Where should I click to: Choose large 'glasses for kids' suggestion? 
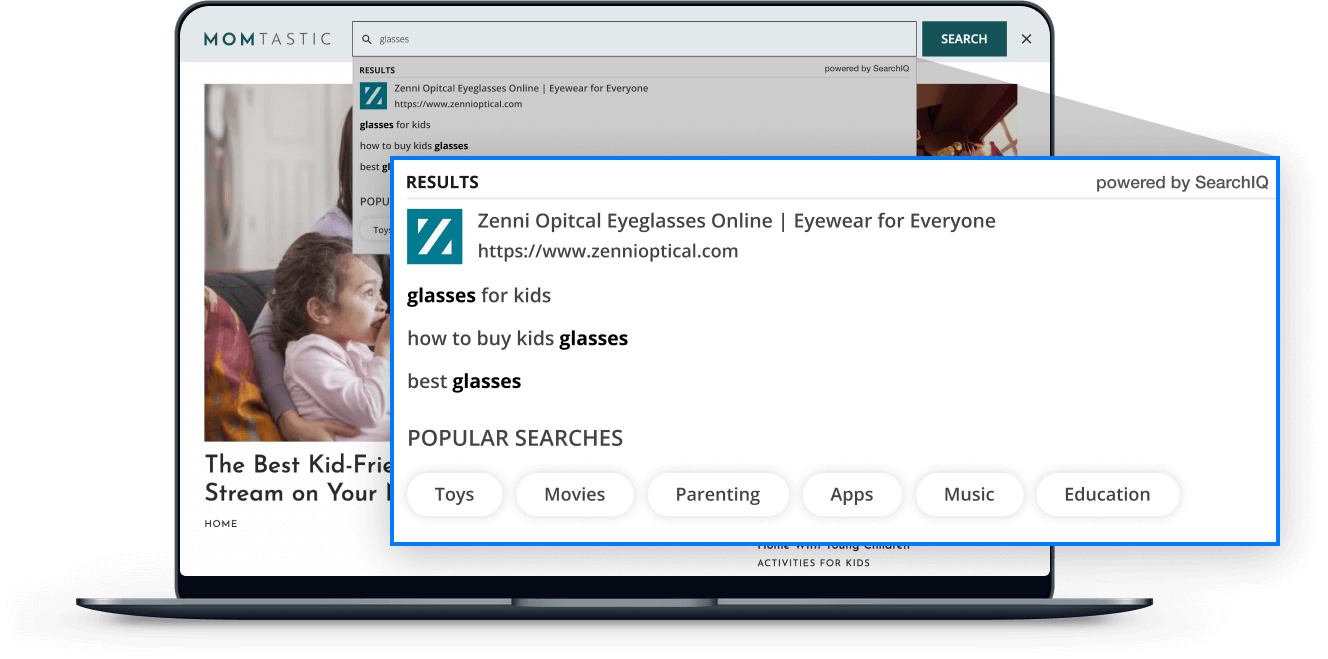click(x=479, y=295)
